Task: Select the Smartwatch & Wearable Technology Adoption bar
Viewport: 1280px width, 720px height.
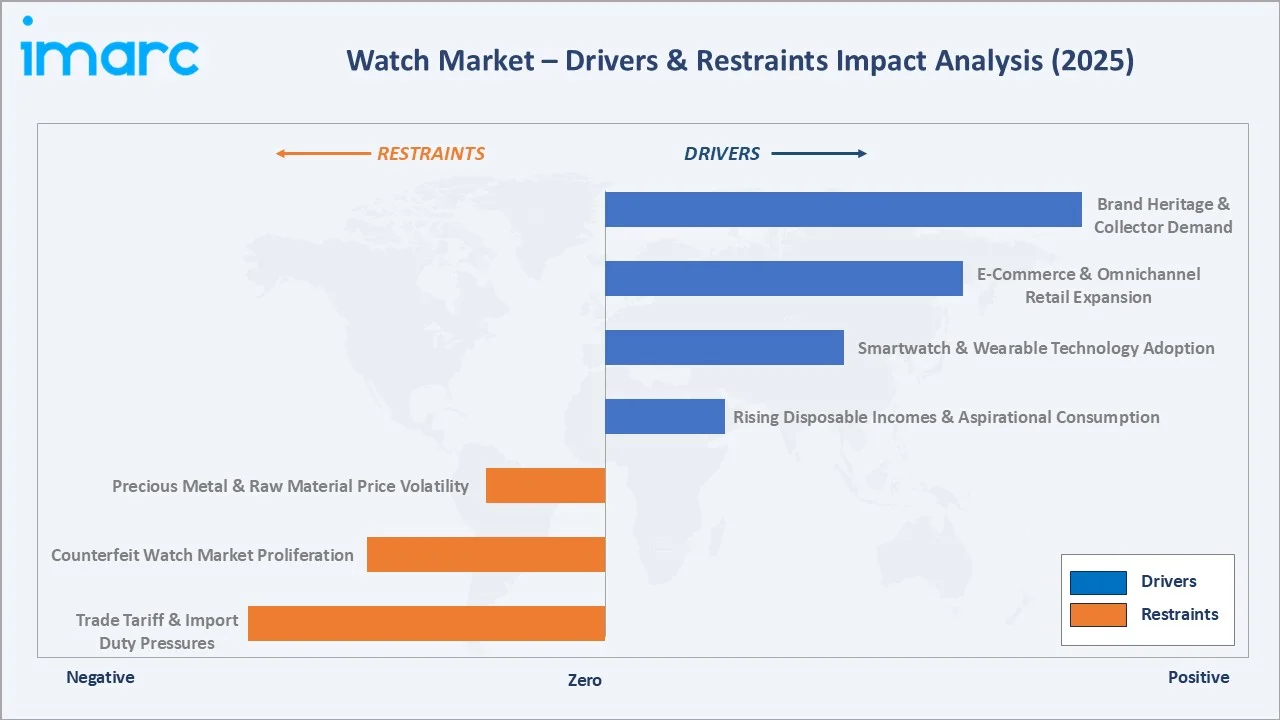Action: click(x=724, y=347)
